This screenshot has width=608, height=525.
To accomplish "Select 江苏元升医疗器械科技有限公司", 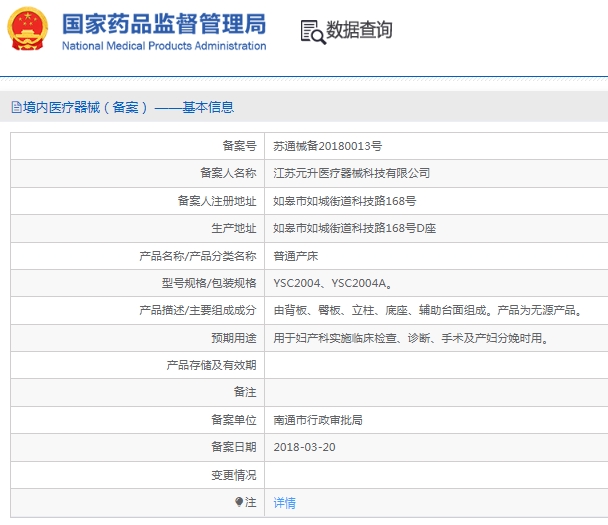I will tap(352, 173).
